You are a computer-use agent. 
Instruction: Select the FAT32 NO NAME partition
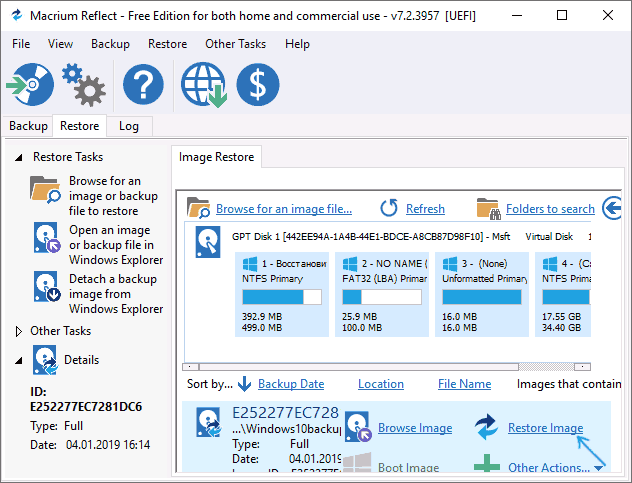coord(384,292)
